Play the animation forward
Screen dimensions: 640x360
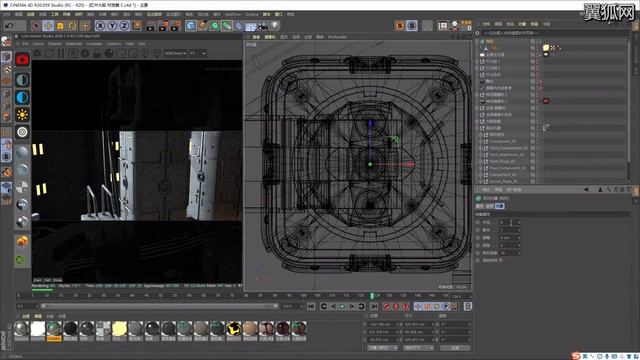[x=342, y=306]
